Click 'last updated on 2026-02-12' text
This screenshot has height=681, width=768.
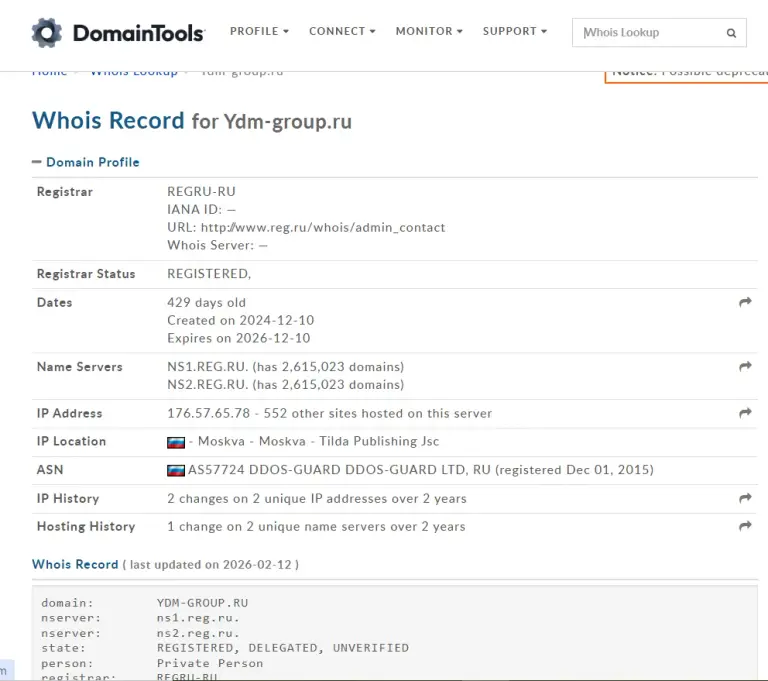(211, 565)
